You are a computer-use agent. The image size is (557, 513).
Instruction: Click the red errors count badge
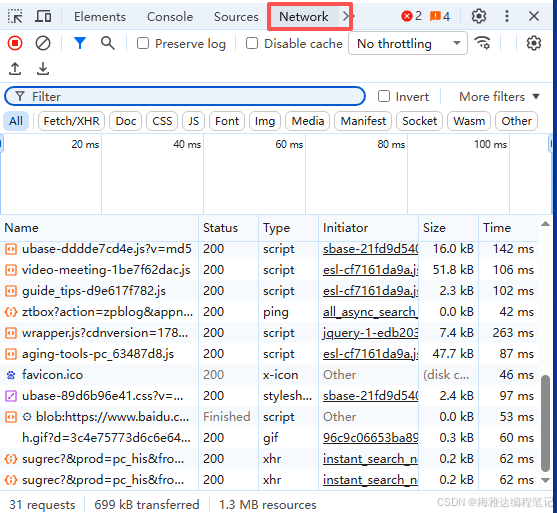point(411,16)
